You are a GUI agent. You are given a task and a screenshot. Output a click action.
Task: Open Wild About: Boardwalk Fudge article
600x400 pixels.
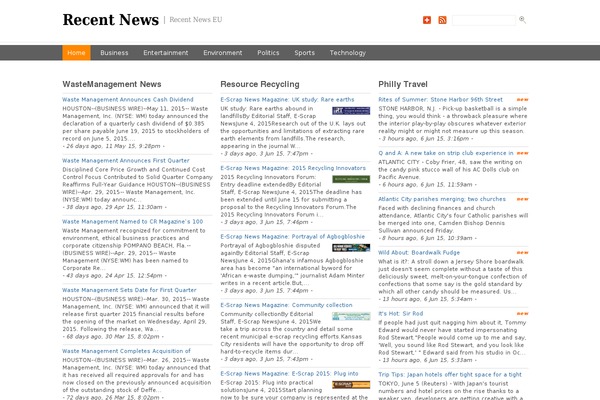point(419,253)
